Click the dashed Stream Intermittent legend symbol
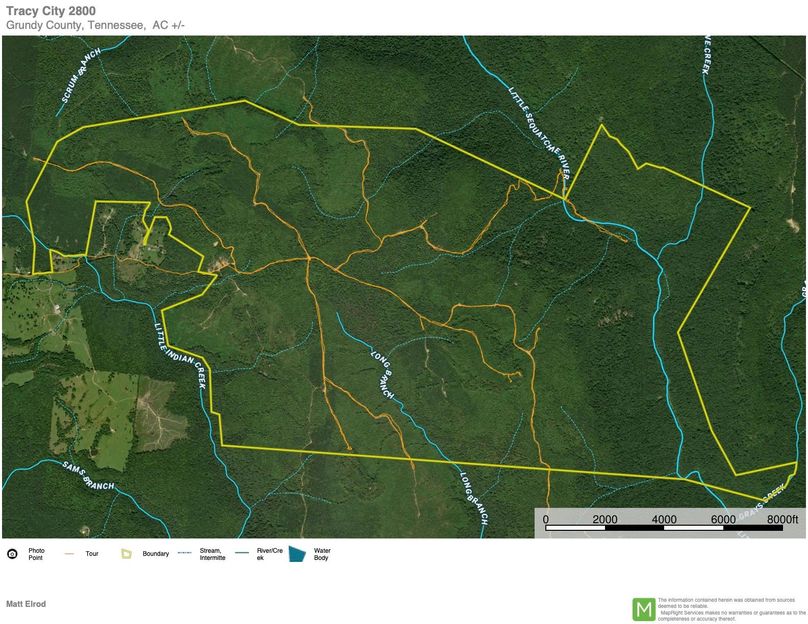 (184, 553)
